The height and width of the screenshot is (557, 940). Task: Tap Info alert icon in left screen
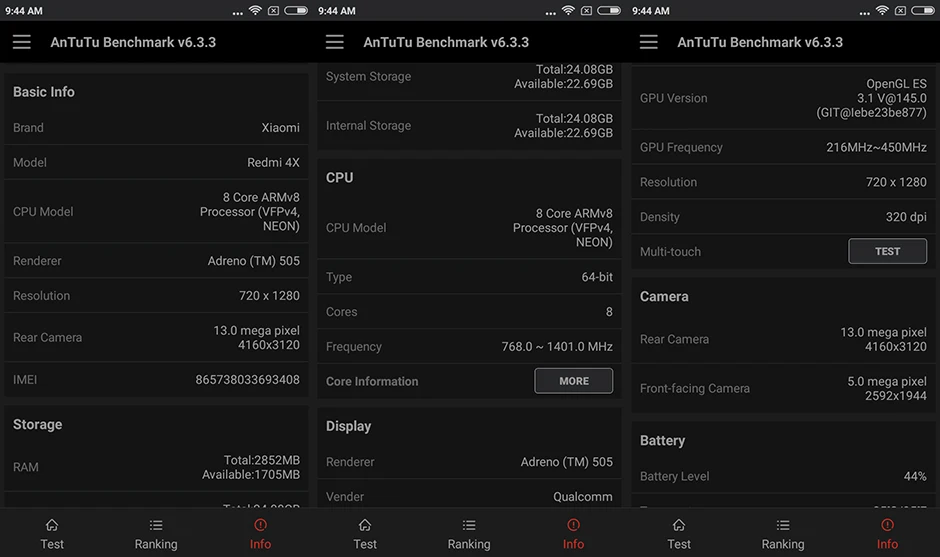click(x=260, y=525)
